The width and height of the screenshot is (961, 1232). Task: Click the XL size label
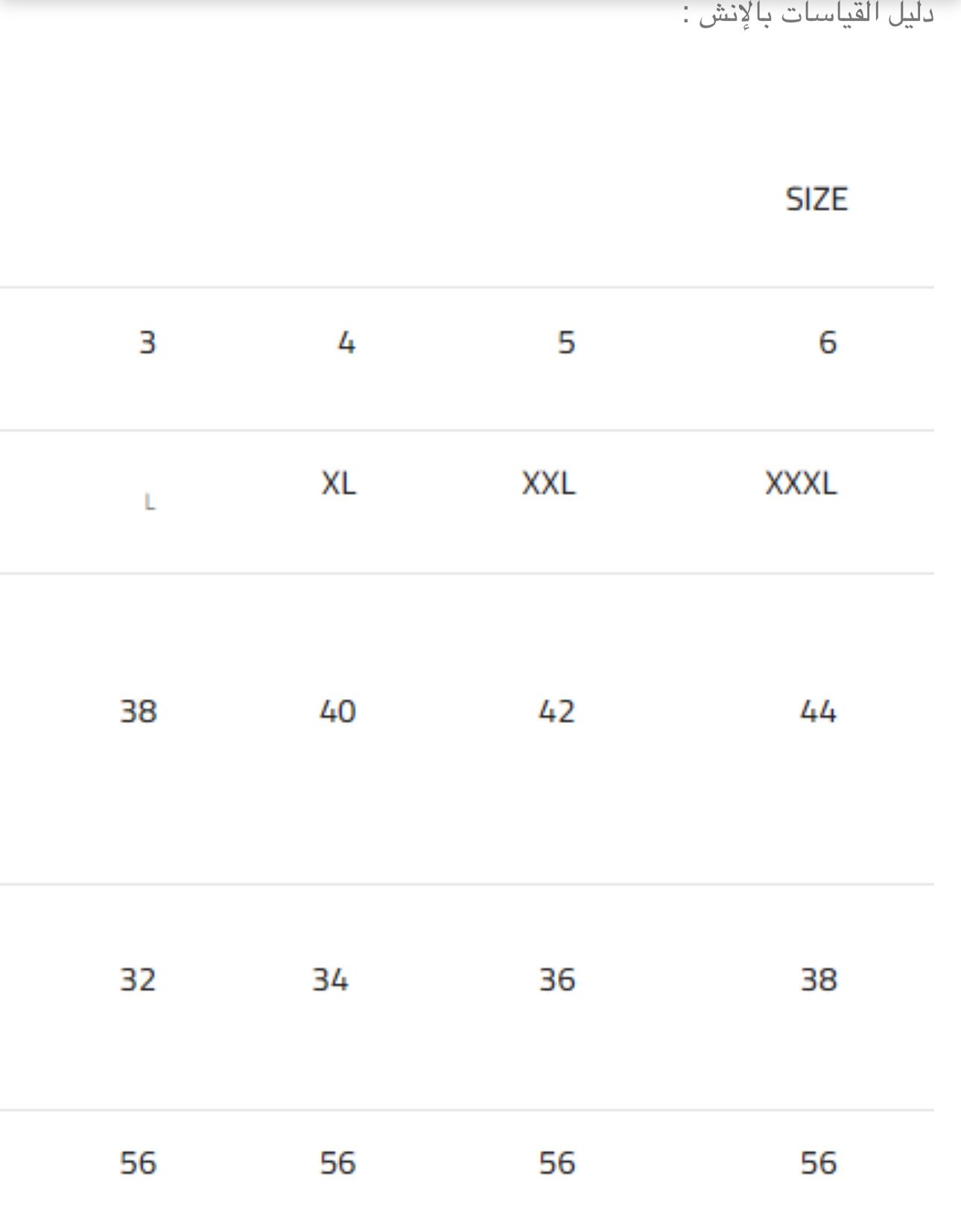pos(339,484)
